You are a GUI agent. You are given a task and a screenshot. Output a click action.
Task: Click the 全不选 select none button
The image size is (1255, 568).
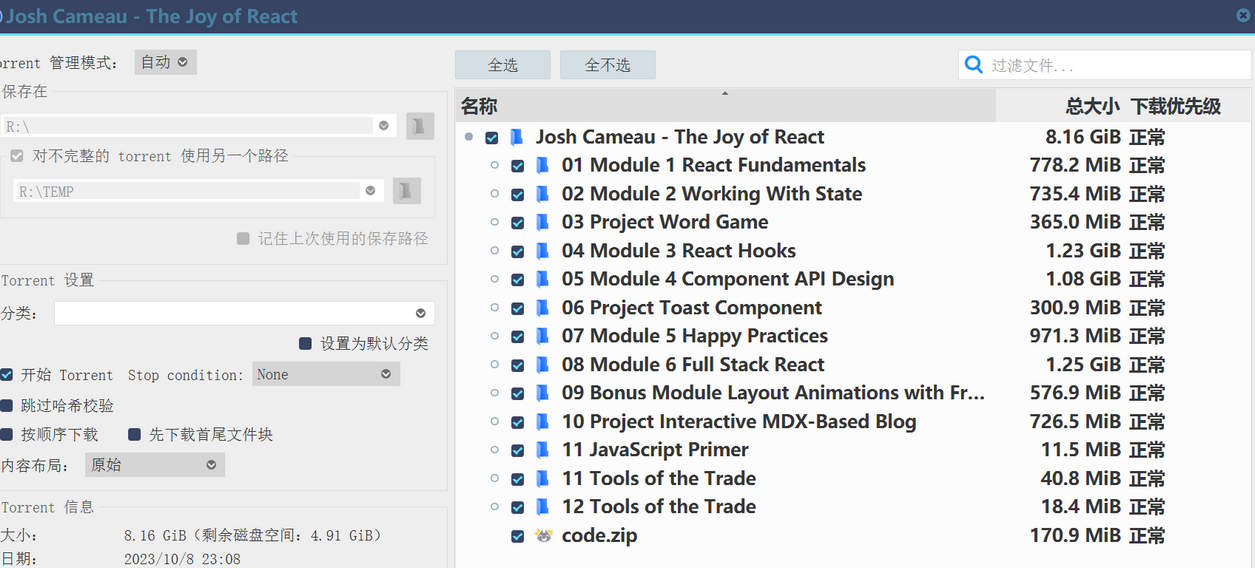[608, 65]
